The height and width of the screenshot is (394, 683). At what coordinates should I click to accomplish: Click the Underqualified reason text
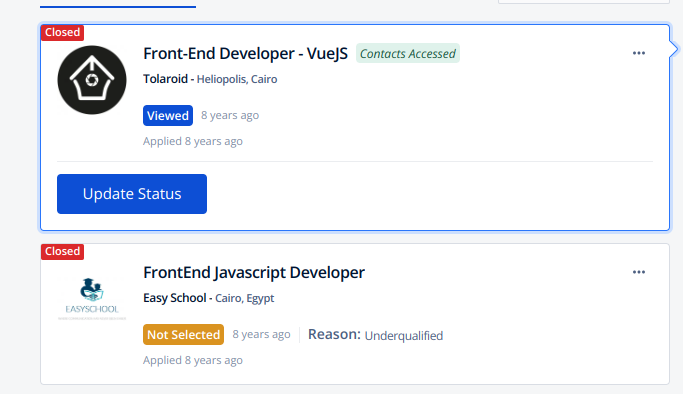click(x=404, y=336)
